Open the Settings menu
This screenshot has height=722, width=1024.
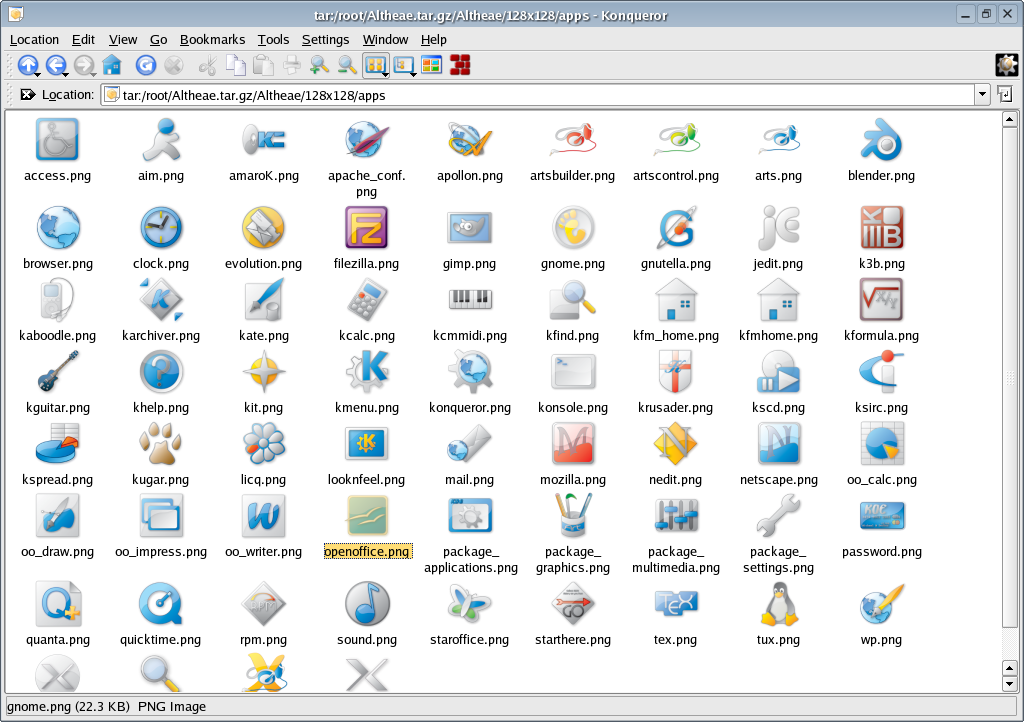coord(325,40)
